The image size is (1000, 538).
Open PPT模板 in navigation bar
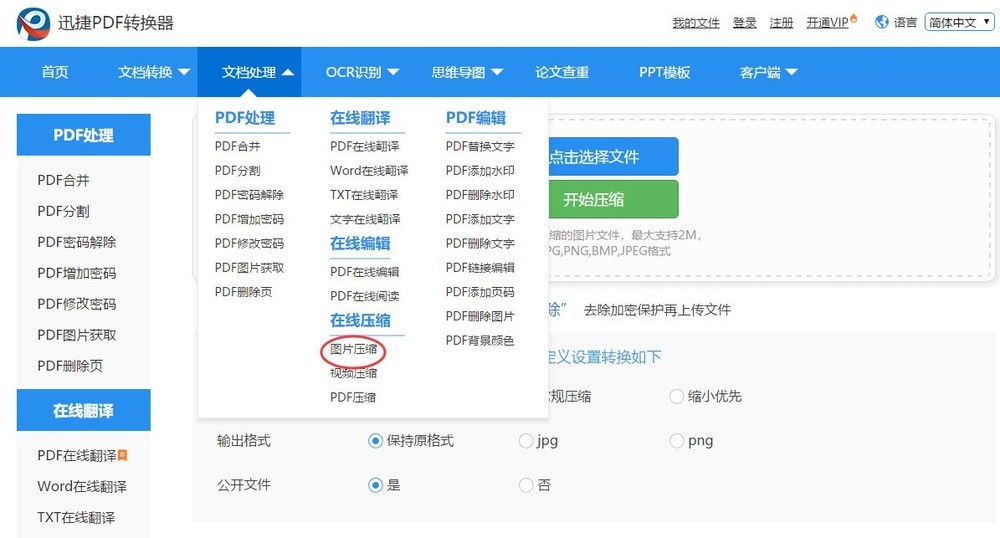click(665, 72)
